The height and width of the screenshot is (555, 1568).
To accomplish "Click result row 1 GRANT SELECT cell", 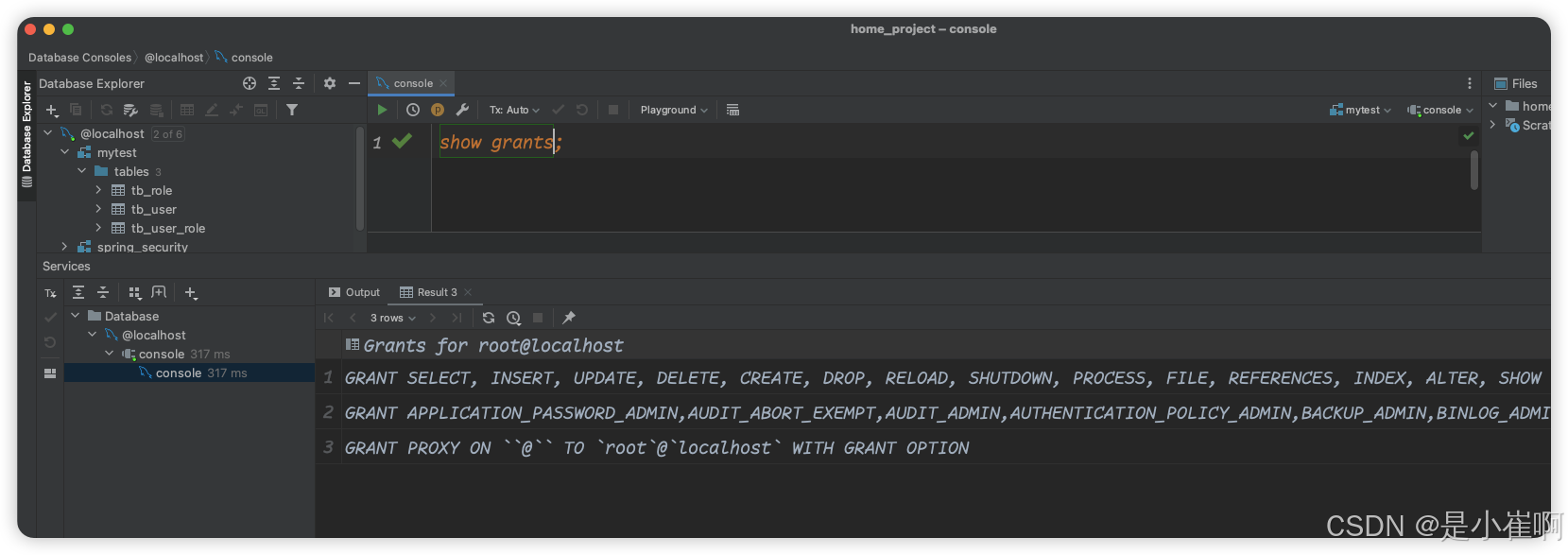I will click(945, 378).
